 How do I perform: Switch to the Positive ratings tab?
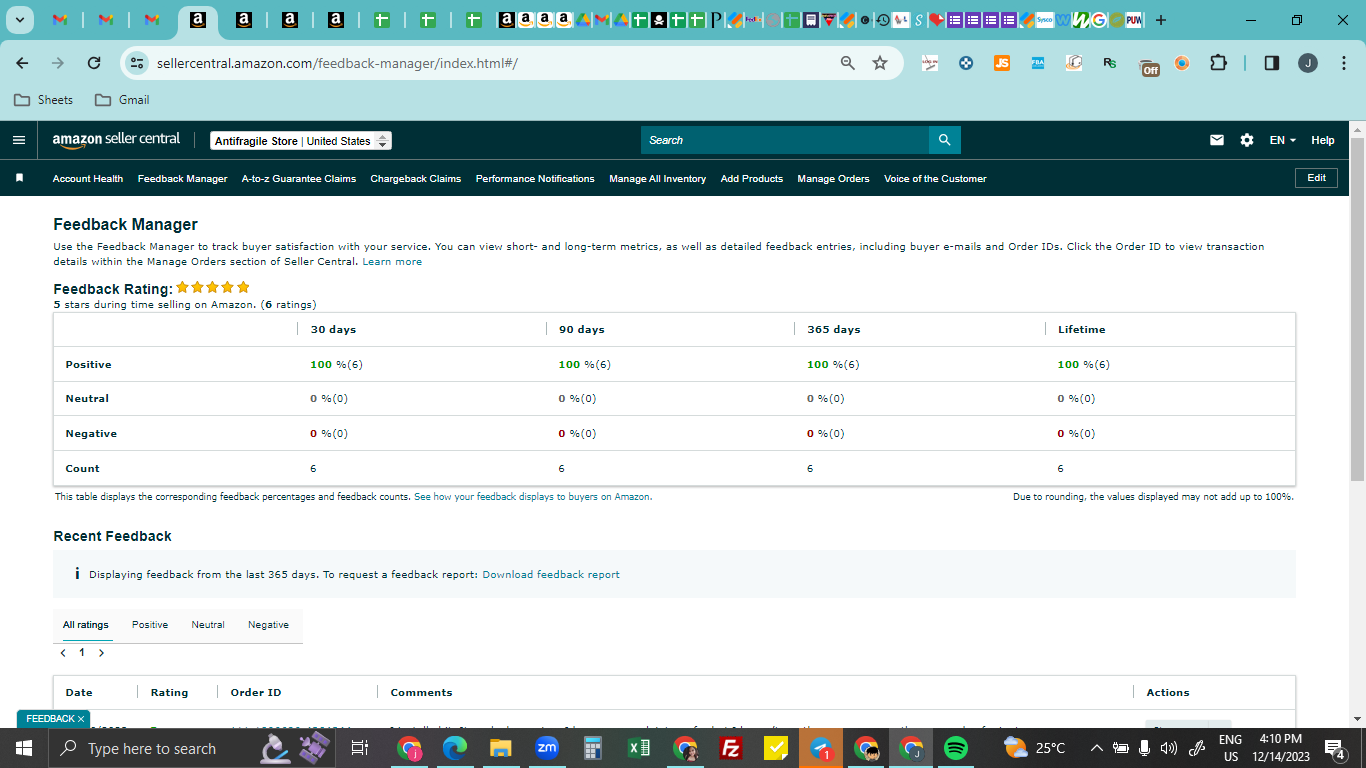150,625
